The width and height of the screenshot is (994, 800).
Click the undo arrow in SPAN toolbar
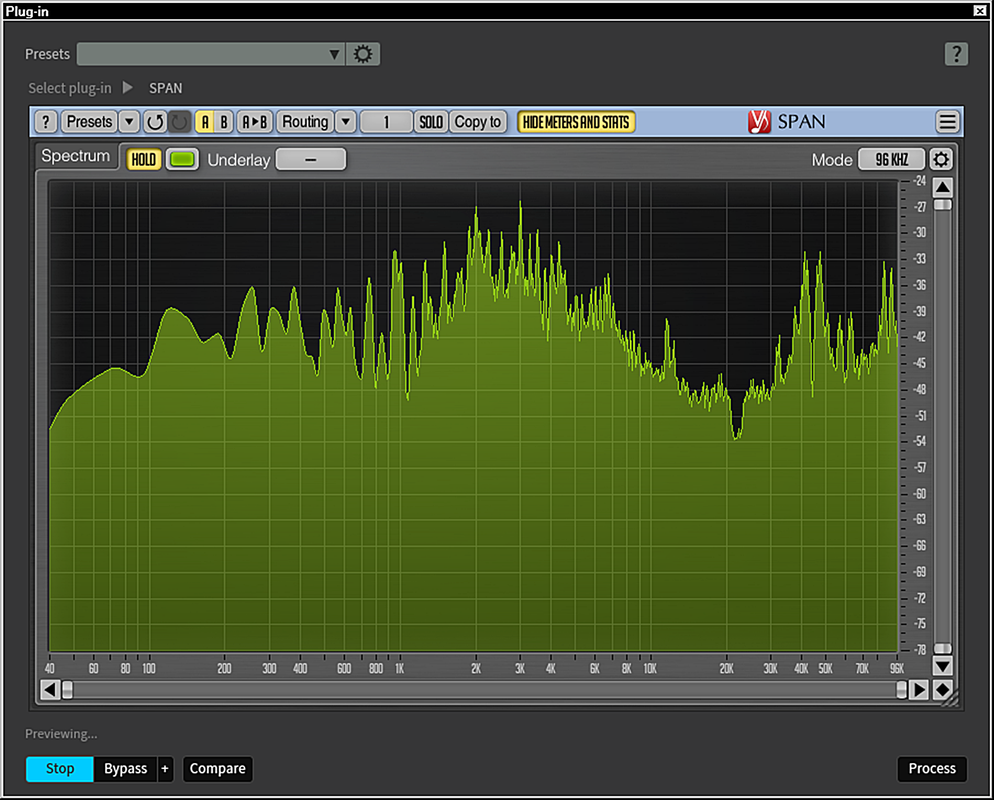(x=155, y=122)
